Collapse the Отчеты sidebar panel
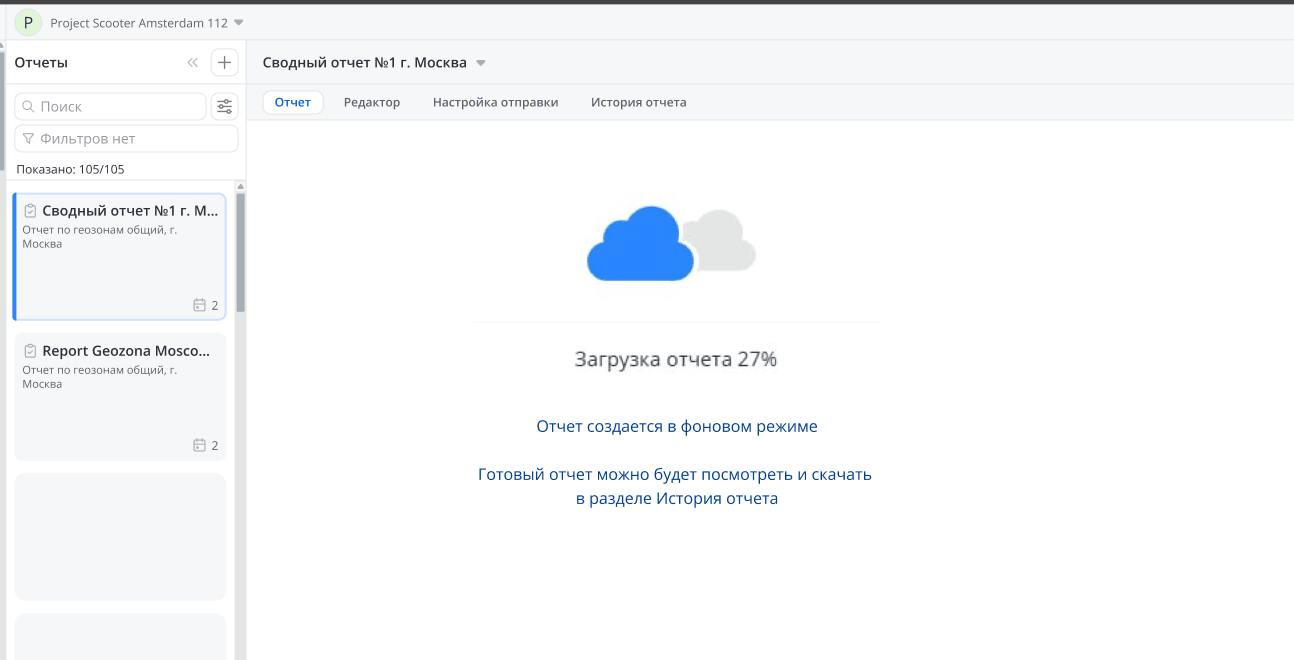 pos(193,63)
